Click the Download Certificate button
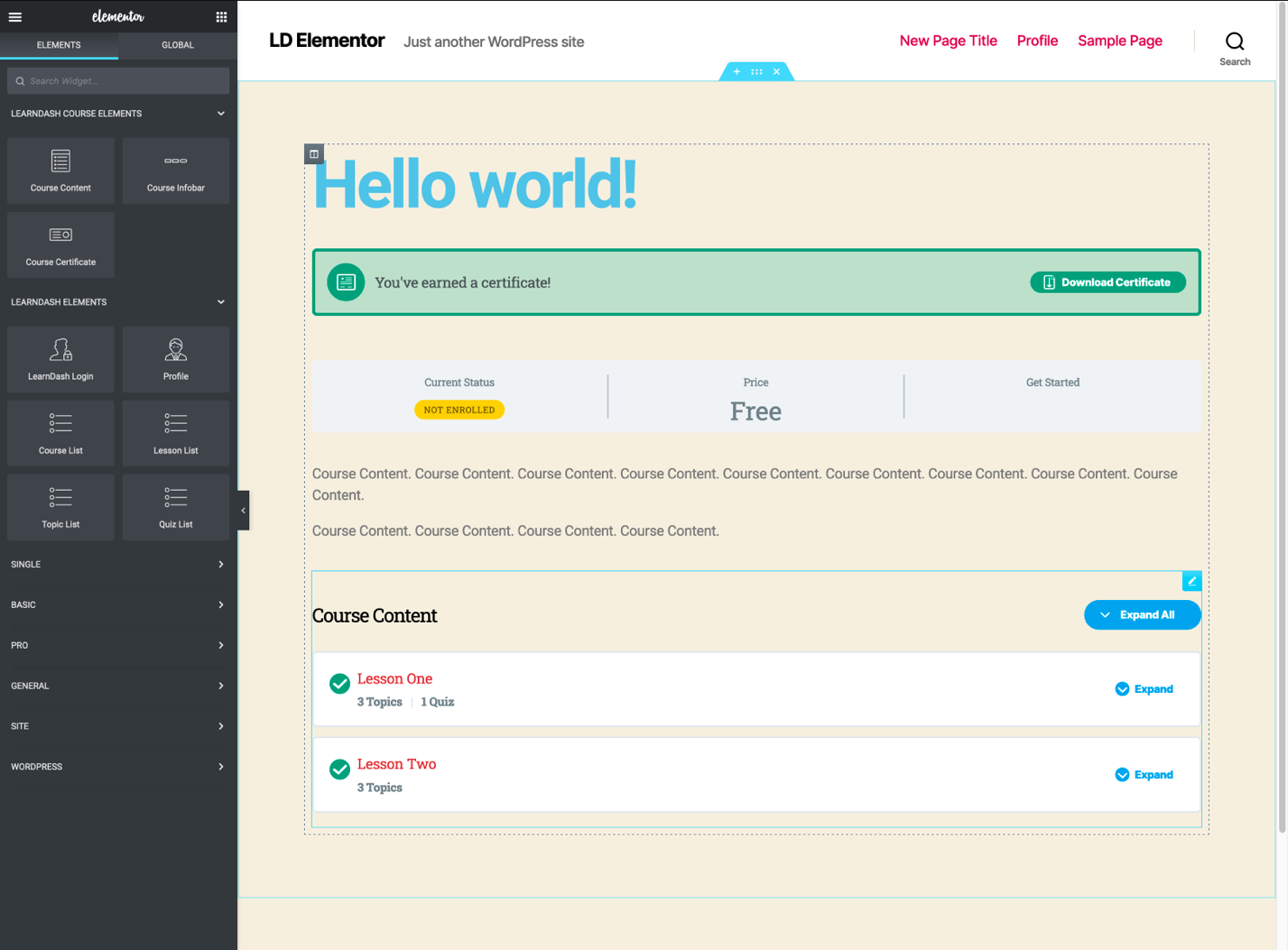Viewport: 1288px width, 950px height. pyautogui.click(x=1107, y=282)
